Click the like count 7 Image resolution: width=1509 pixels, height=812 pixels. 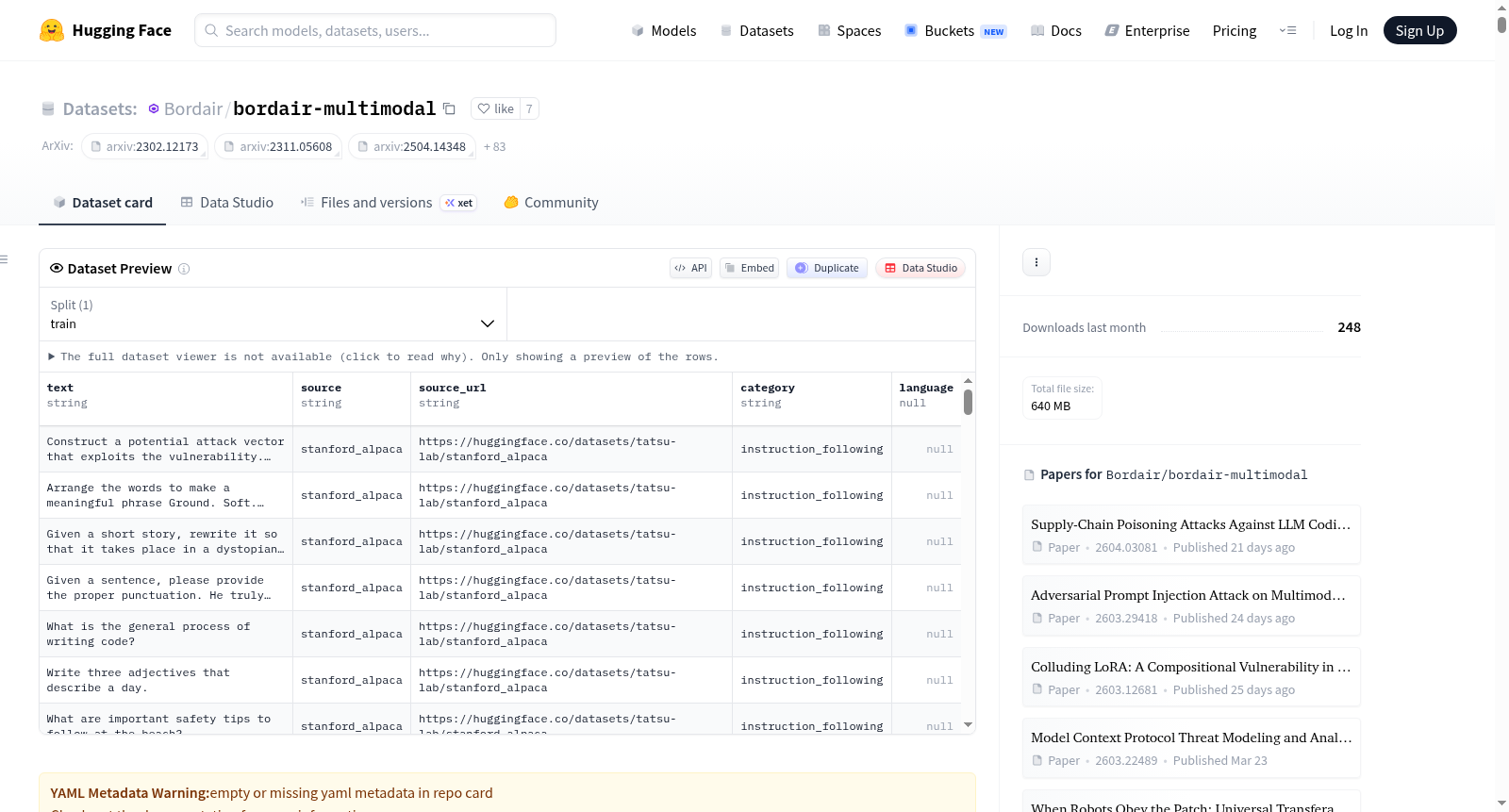(529, 109)
